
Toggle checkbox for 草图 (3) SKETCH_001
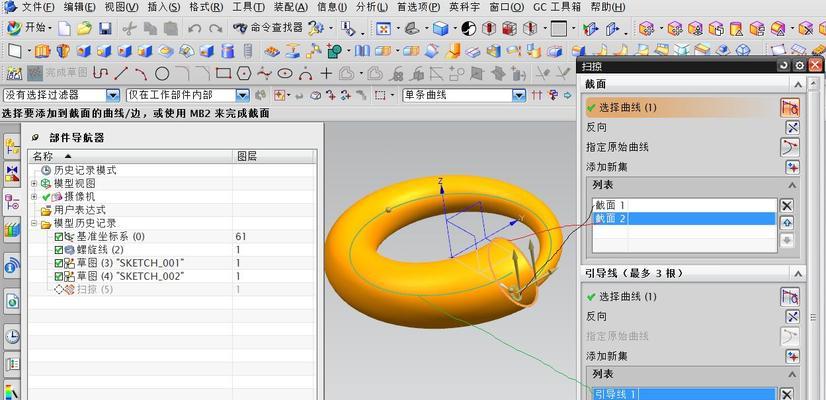pyautogui.click(x=59, y=262)
